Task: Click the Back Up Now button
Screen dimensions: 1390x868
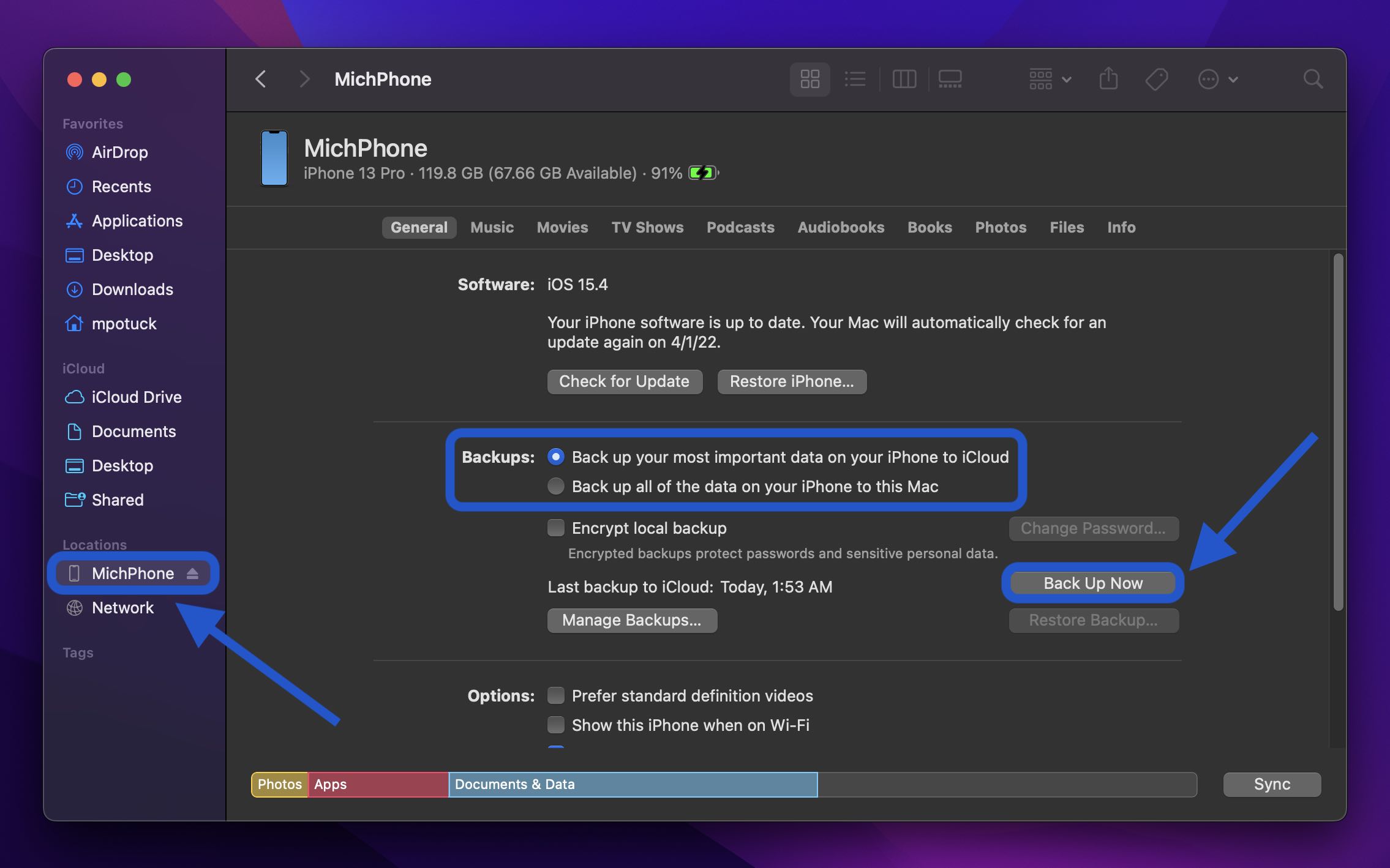Action: click(x=1093, y=583)
